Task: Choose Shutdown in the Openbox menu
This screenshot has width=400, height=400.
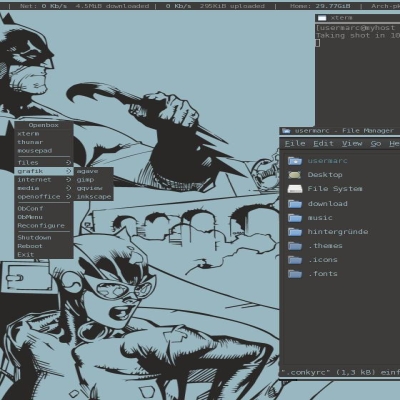Action: tap(43, 238)
